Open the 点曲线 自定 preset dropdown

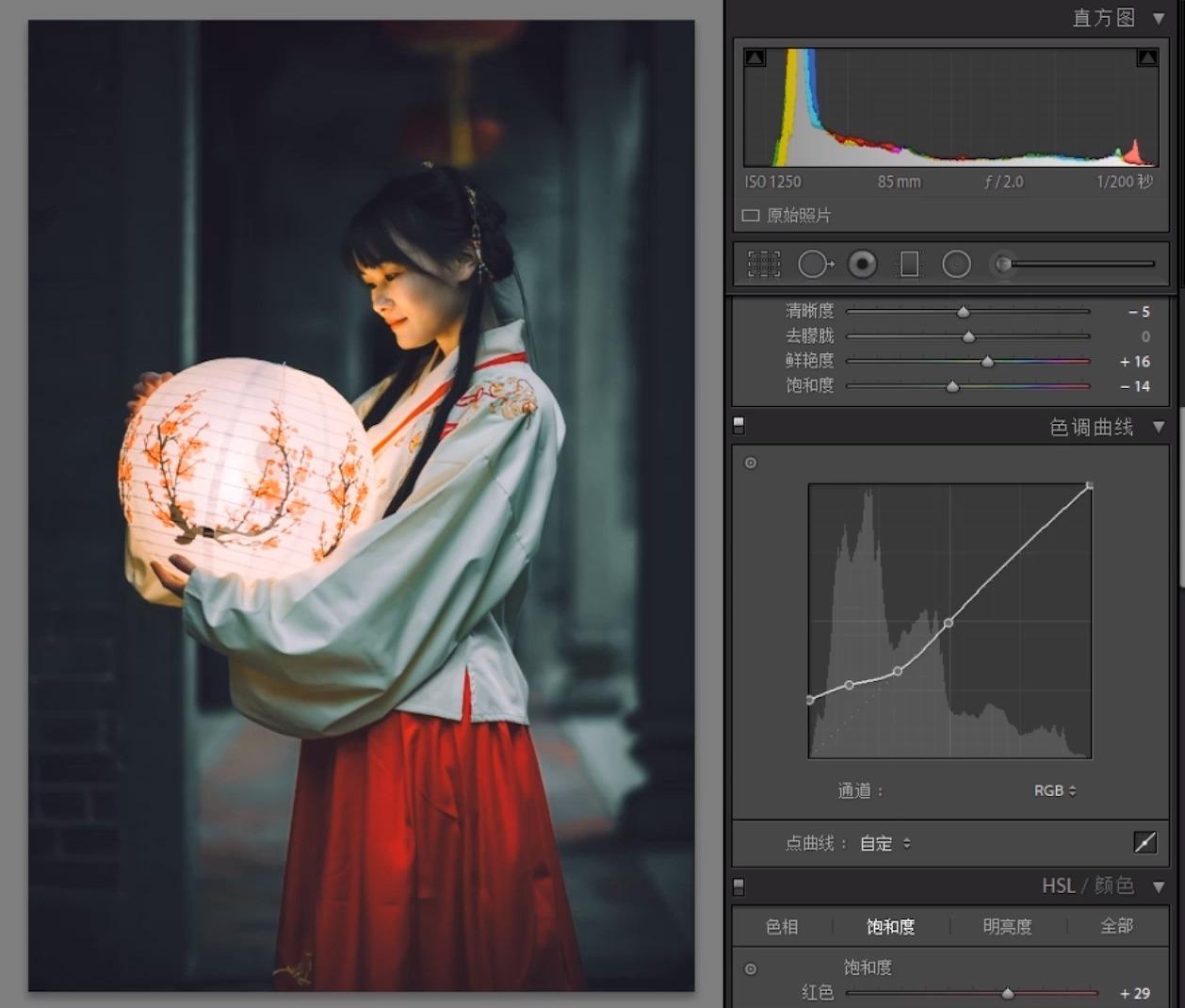885,843
